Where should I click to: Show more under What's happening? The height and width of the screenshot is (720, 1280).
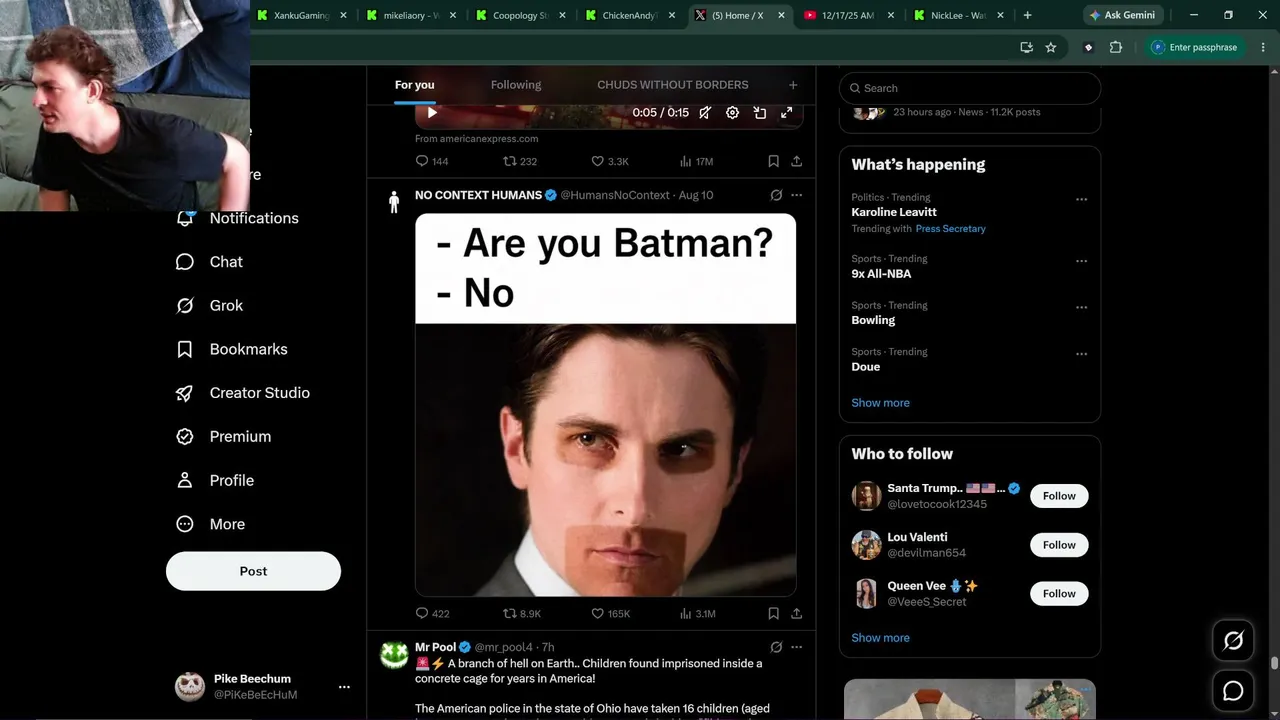point(880,403)
